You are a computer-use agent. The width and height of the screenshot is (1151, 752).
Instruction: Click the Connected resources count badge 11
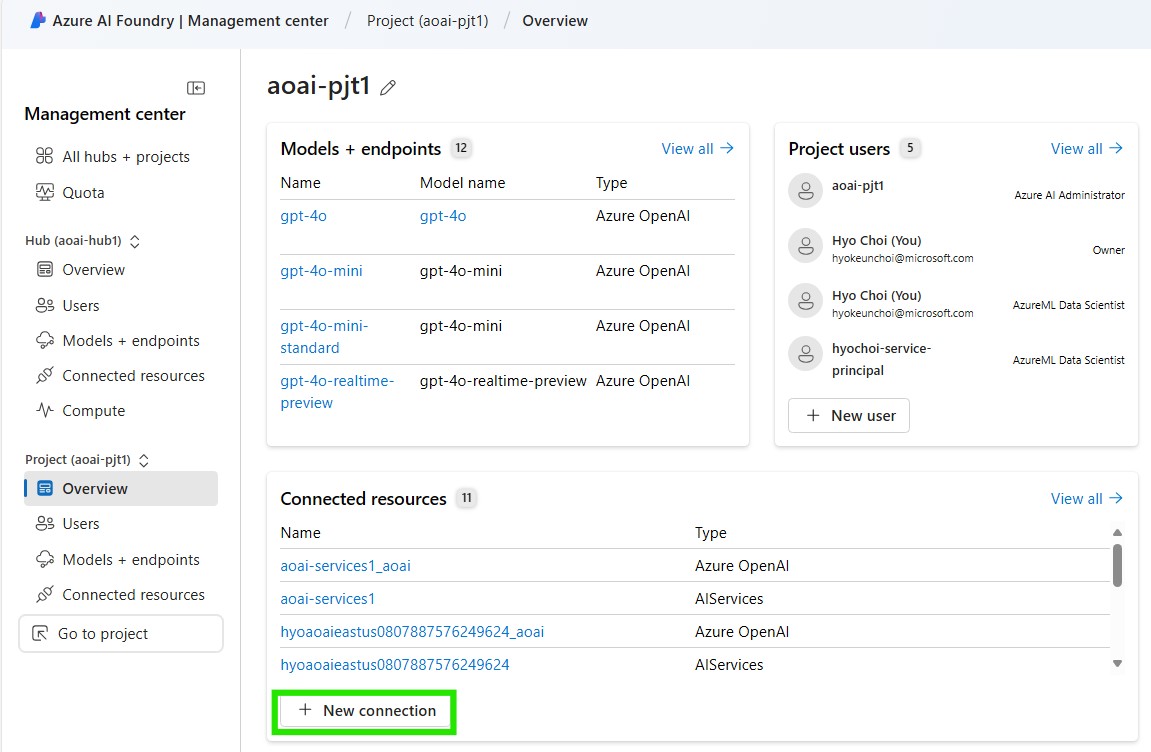(466, 497)
